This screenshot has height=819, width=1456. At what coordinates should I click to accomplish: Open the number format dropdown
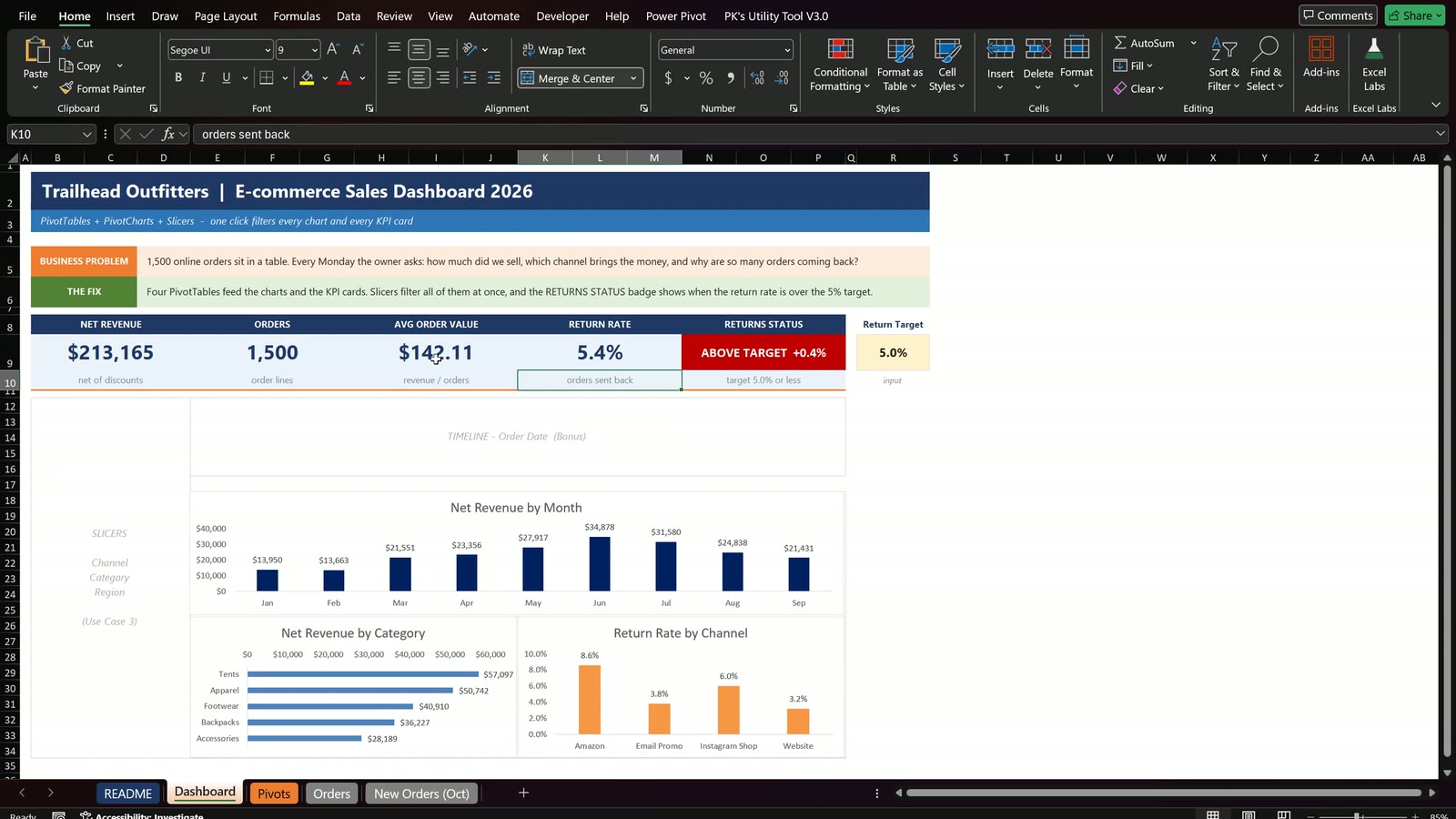tap(787, 50)
